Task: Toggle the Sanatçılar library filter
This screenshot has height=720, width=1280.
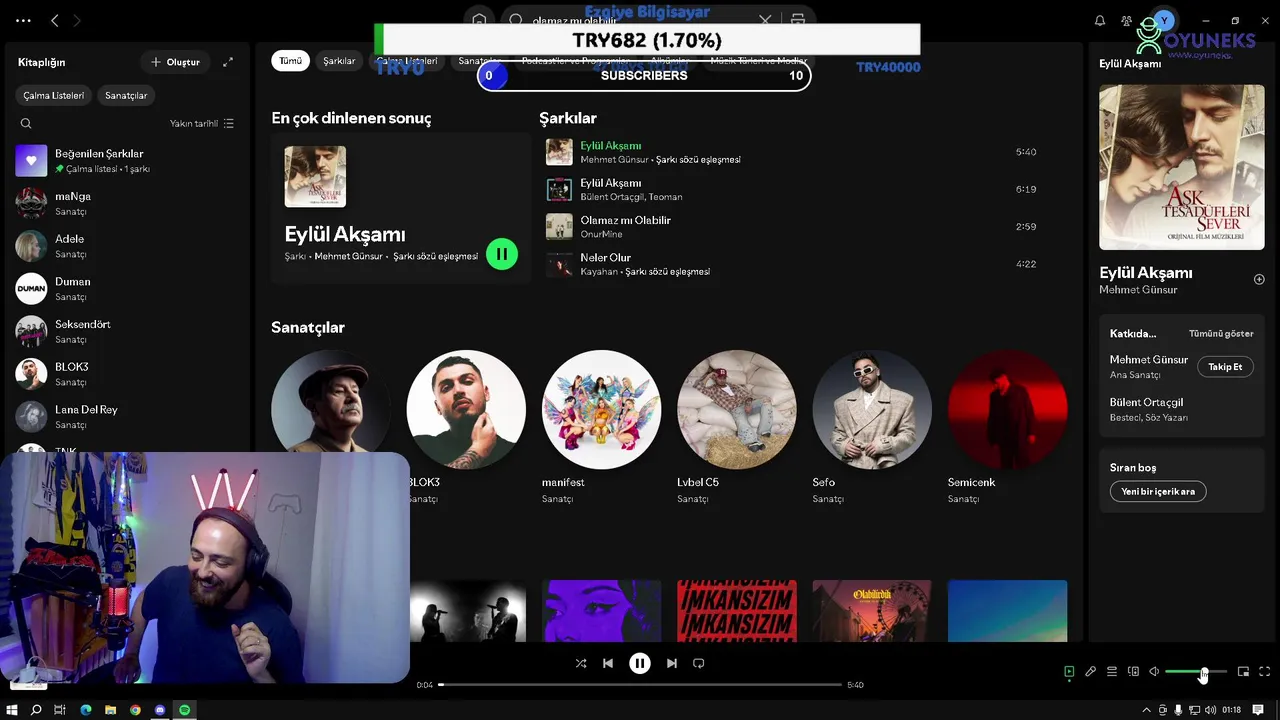Action: (126, 95)
